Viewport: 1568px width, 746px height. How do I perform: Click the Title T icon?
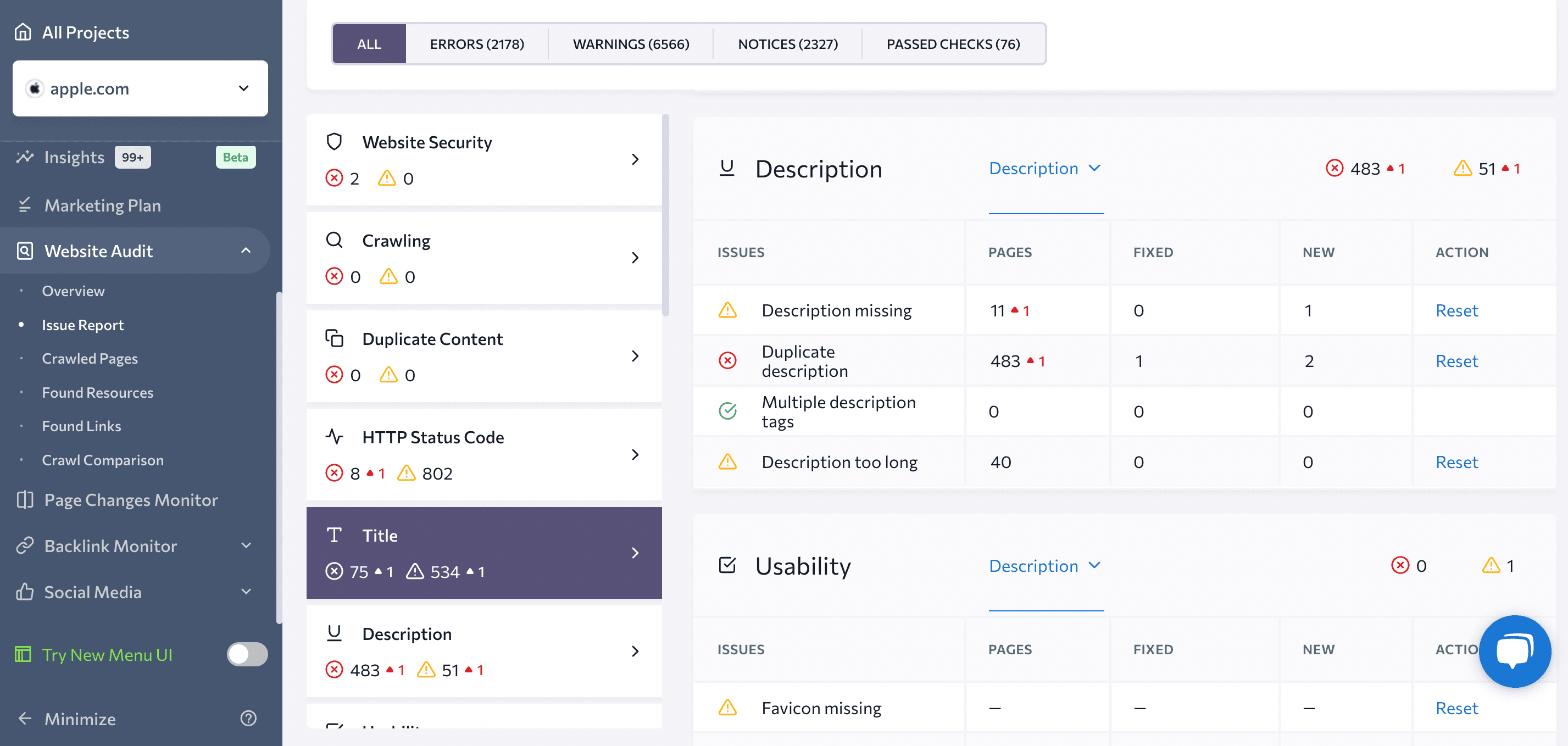point(334,535)
